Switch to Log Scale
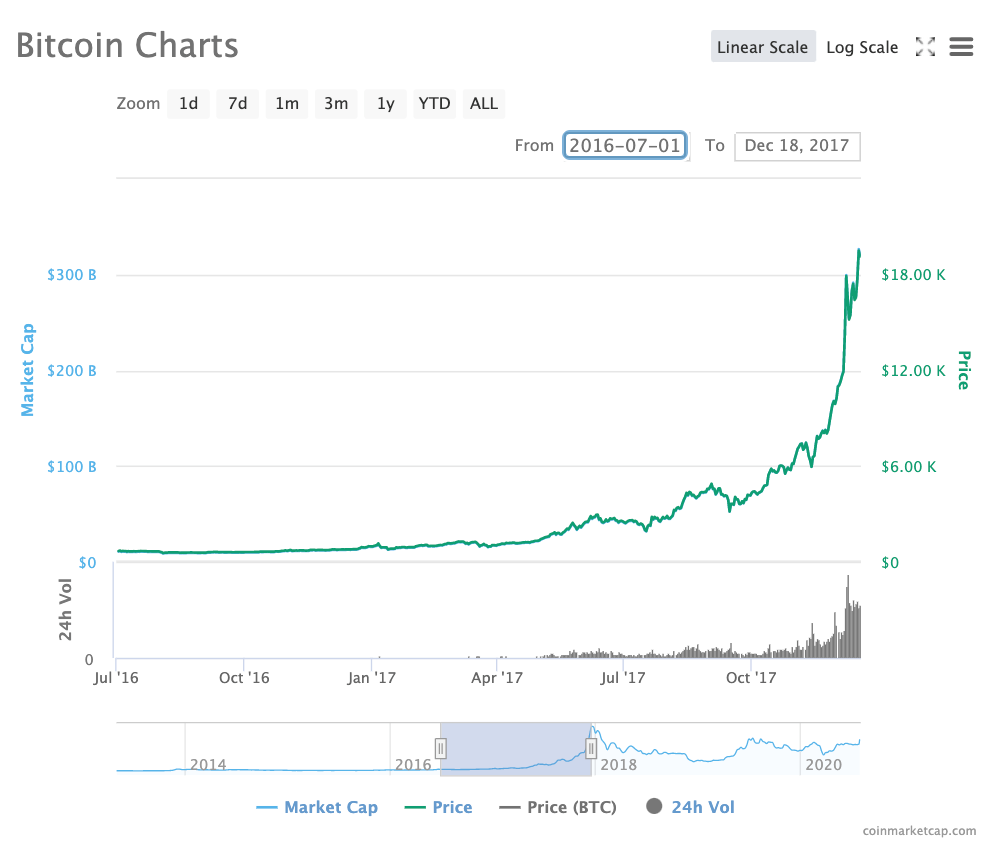Screen dimensions: 1002x858 point(862,46)
